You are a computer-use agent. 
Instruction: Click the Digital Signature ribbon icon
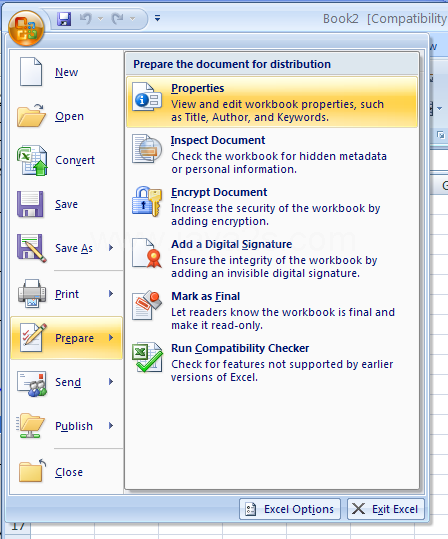tap(147, 253)
